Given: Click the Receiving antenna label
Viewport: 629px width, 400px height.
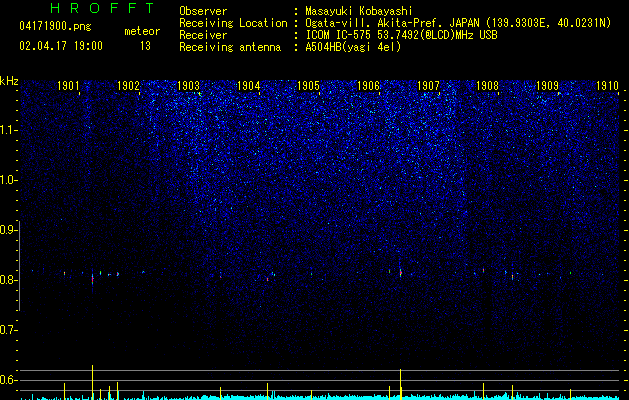Looking at the screenshot, I should (x=230, y=47).
